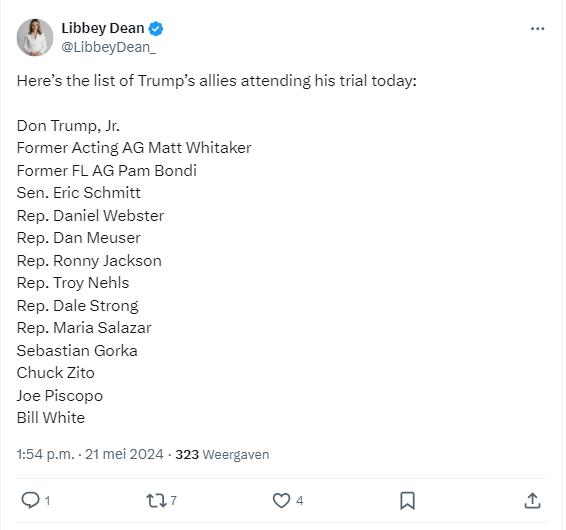Open the share upload icon
The height and width of the screenshot is (530, 566).
[532, 501]
